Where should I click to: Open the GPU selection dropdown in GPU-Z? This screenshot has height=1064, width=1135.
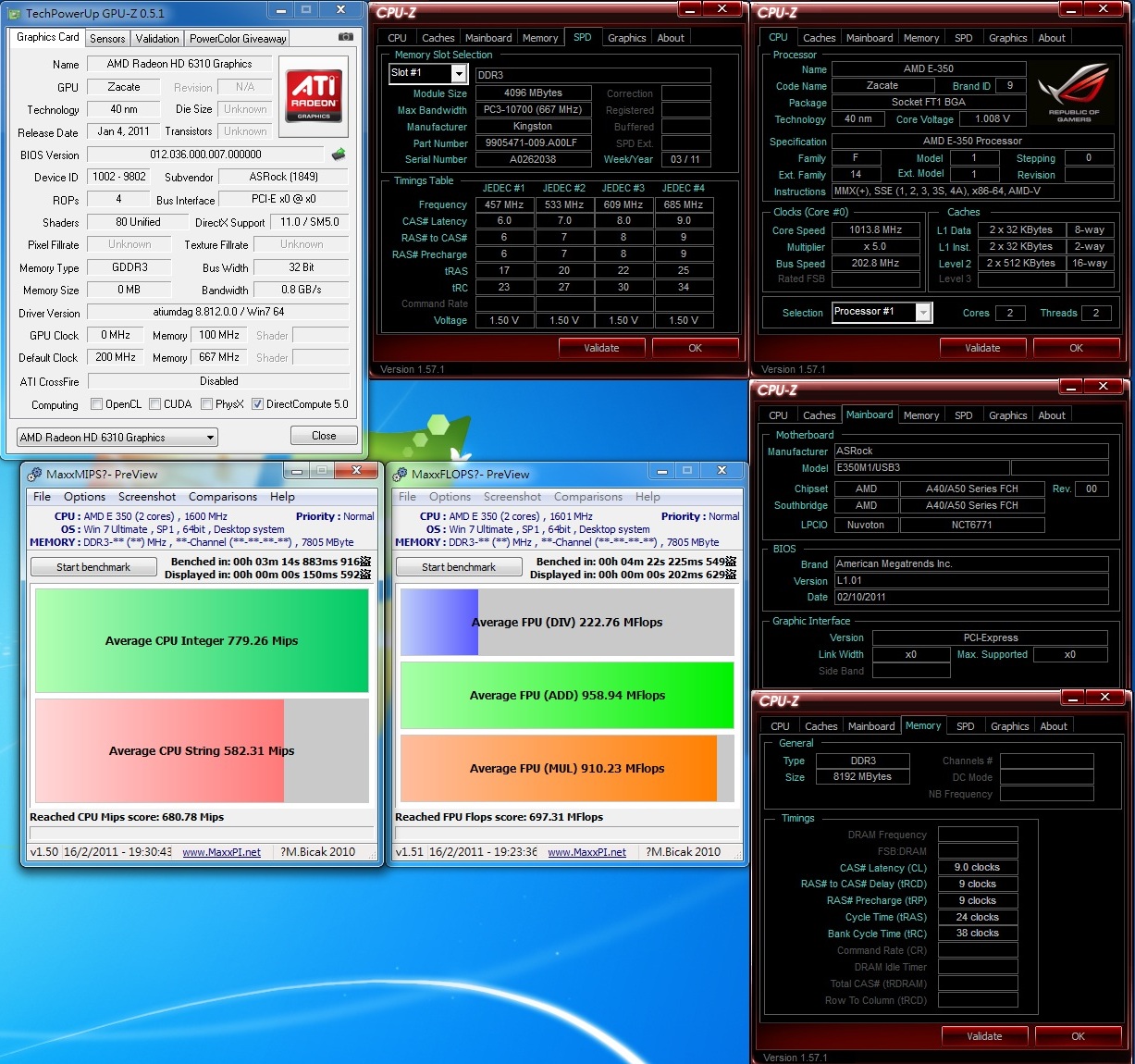click(x=117, y=438)
